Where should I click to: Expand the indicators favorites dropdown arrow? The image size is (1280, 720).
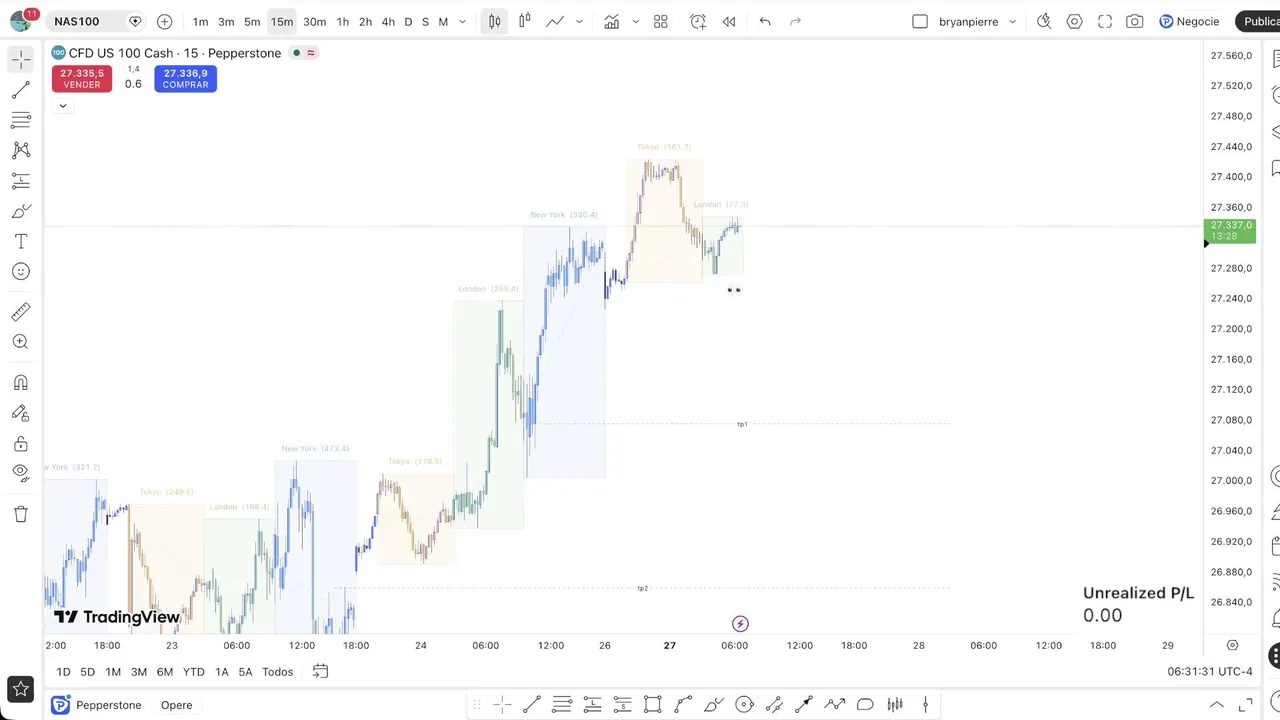coord(635,21)
